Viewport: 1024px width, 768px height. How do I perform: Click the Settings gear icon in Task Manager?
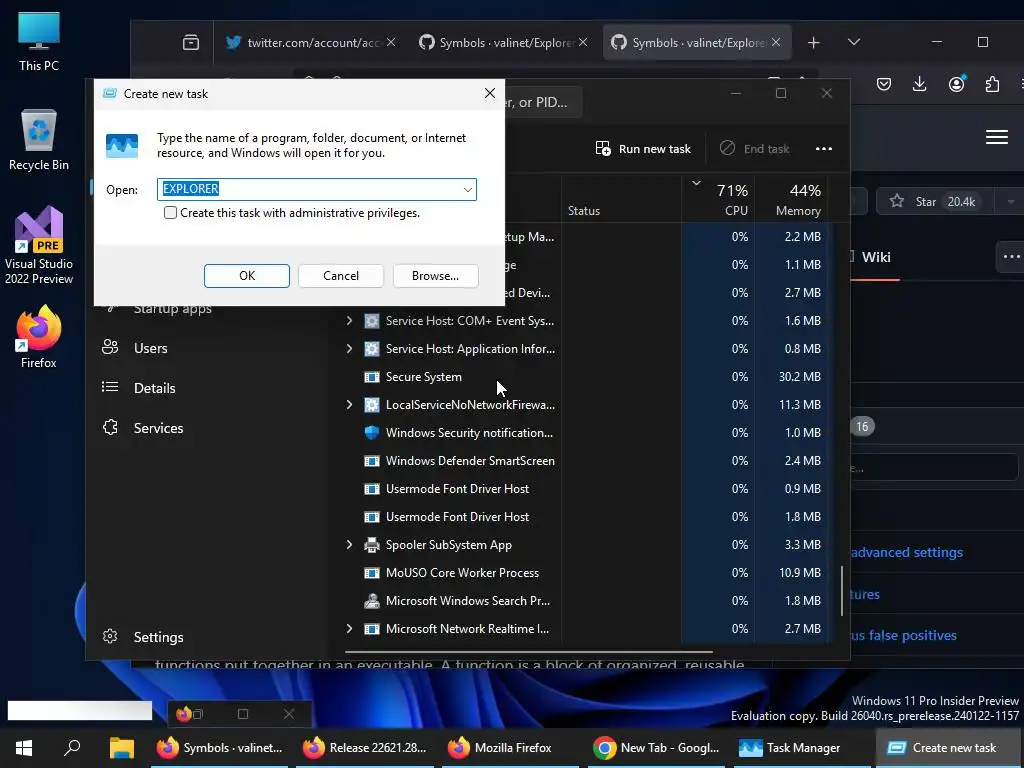click(x=110, y=636)
